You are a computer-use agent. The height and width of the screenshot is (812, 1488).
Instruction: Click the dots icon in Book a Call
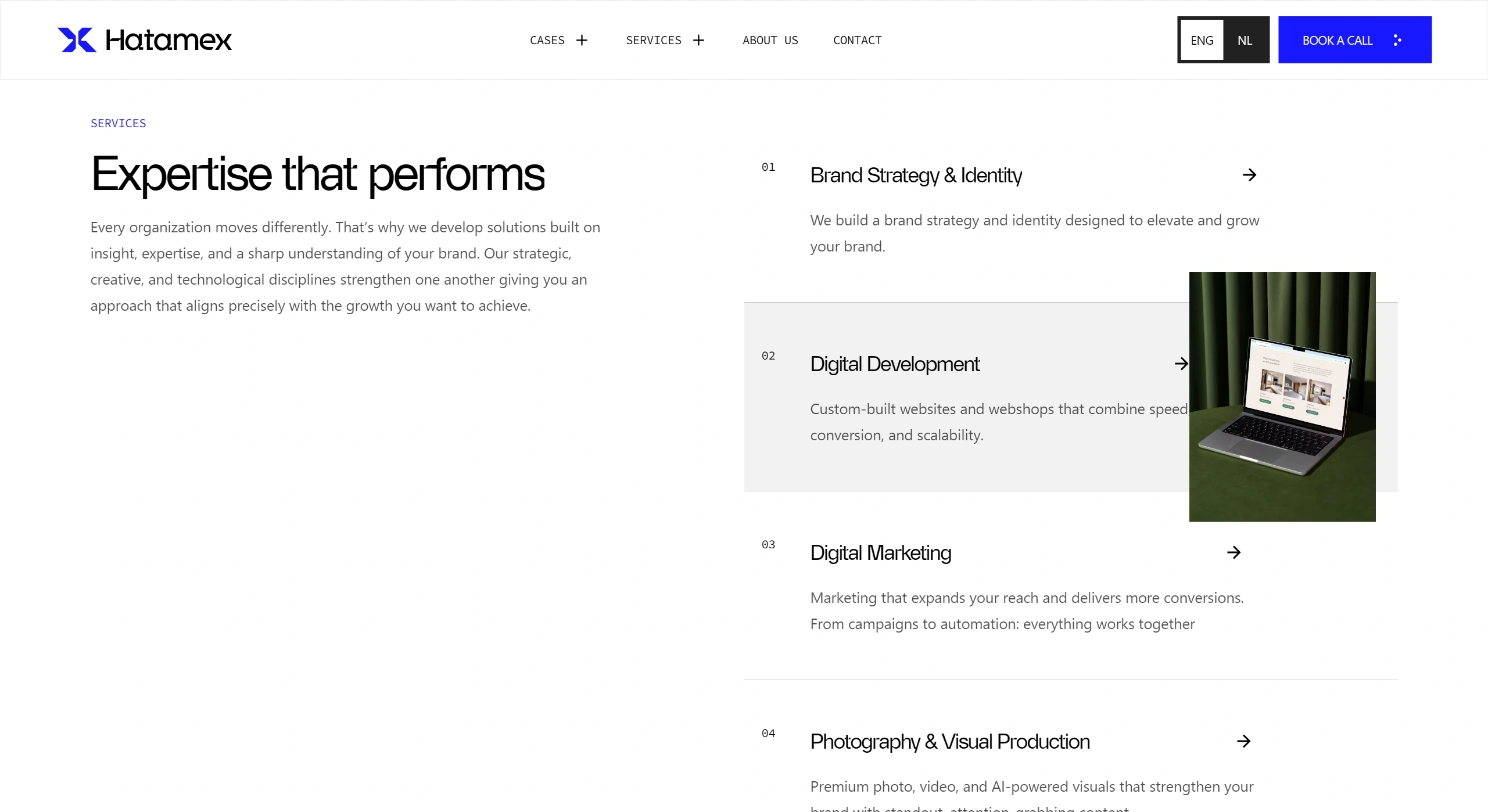click(1397, 40)
